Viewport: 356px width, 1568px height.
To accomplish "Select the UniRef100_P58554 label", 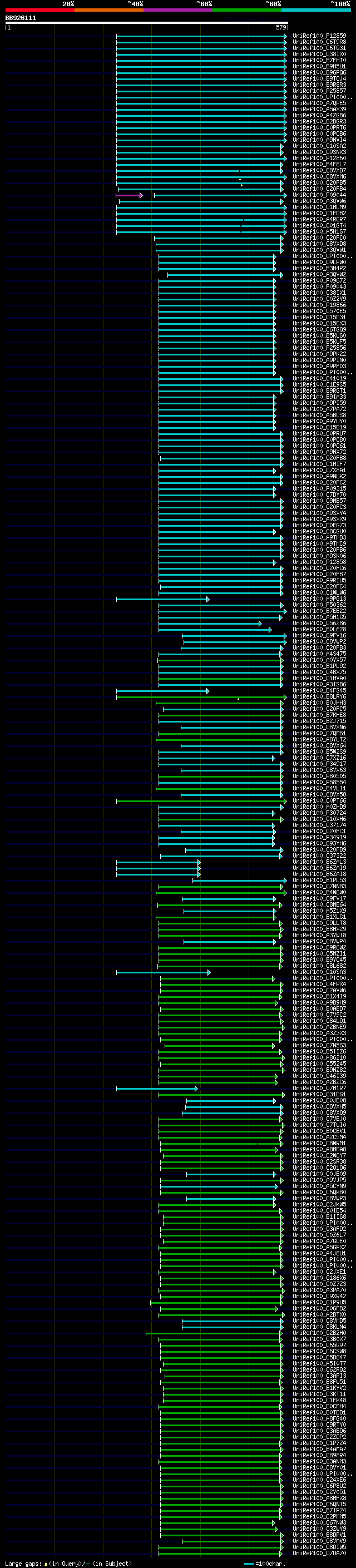I will [319, 783].
